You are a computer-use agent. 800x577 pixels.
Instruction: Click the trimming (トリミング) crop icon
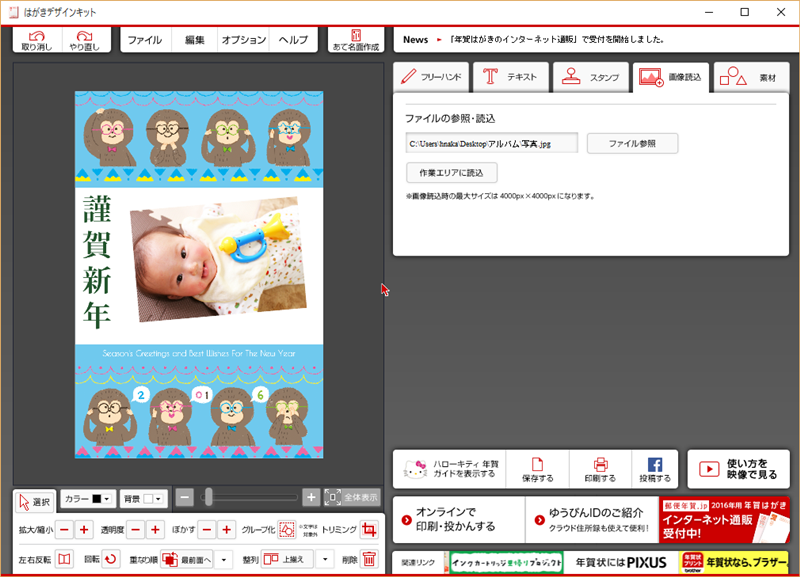[369, 529]
